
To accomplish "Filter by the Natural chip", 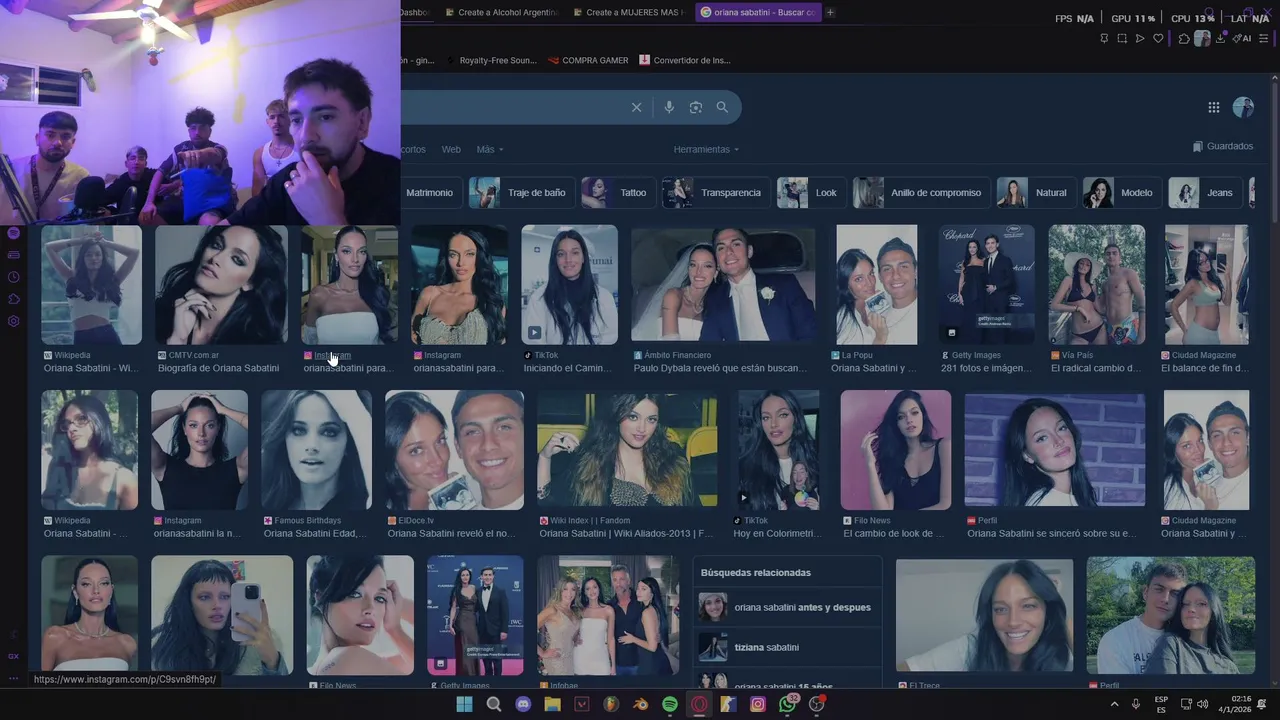I will pyautogui.click(x=1036, y=192).
